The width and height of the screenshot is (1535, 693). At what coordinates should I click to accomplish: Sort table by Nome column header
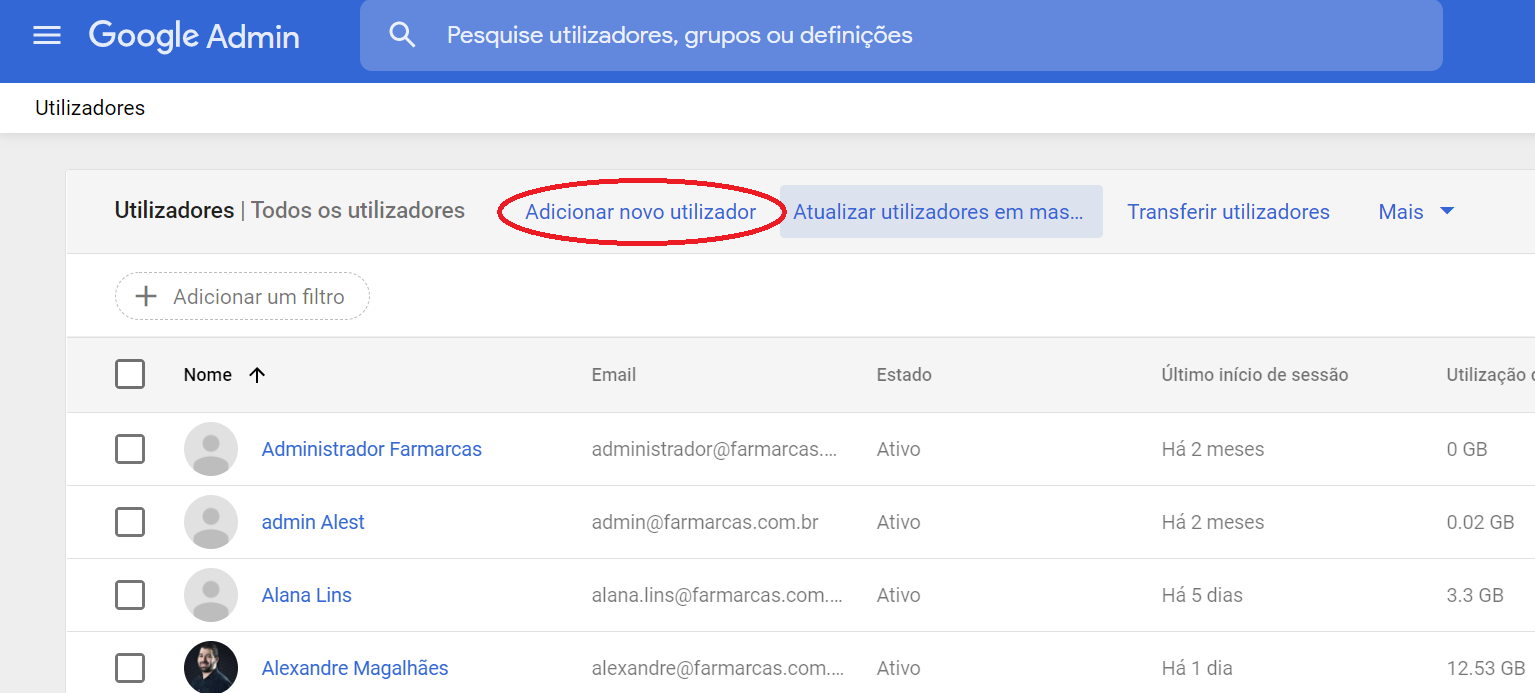208,375
